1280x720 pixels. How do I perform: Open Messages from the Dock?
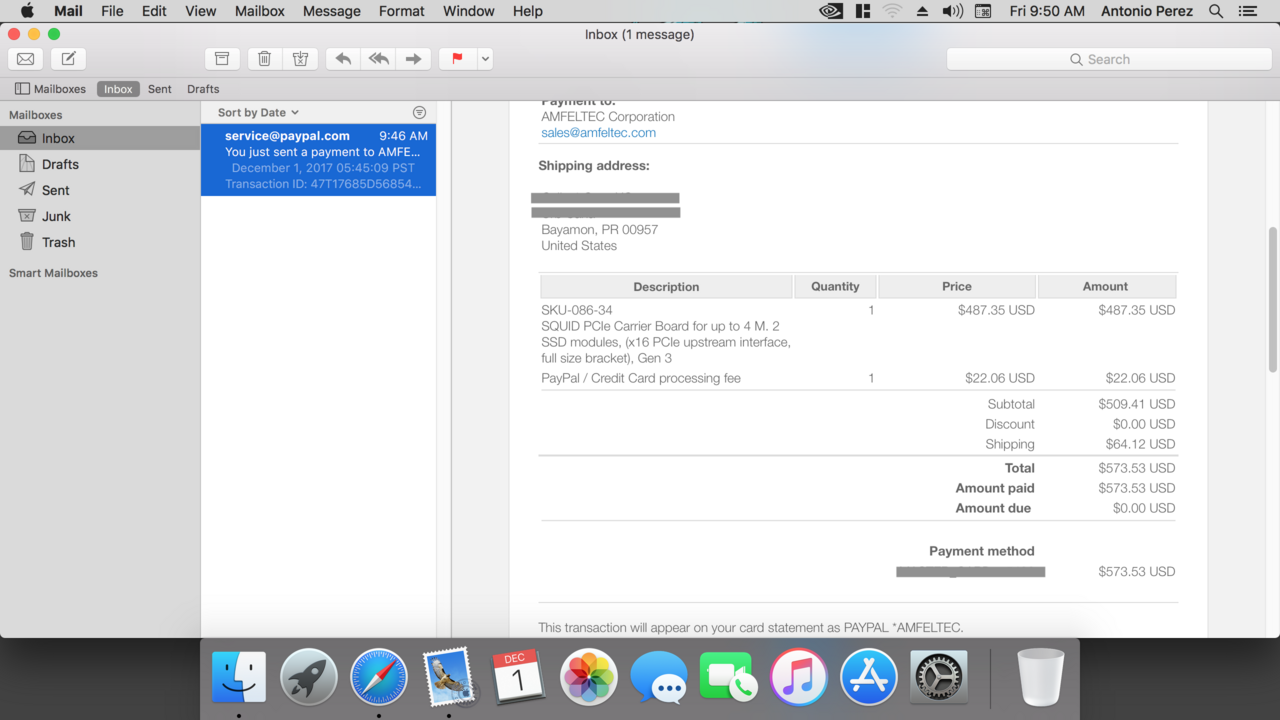[659, 677]
